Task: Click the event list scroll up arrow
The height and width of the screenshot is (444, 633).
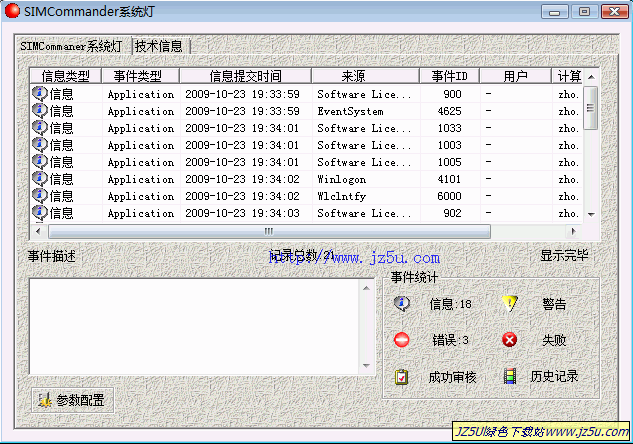Action: pyautogui.click(x=591, y=77)
